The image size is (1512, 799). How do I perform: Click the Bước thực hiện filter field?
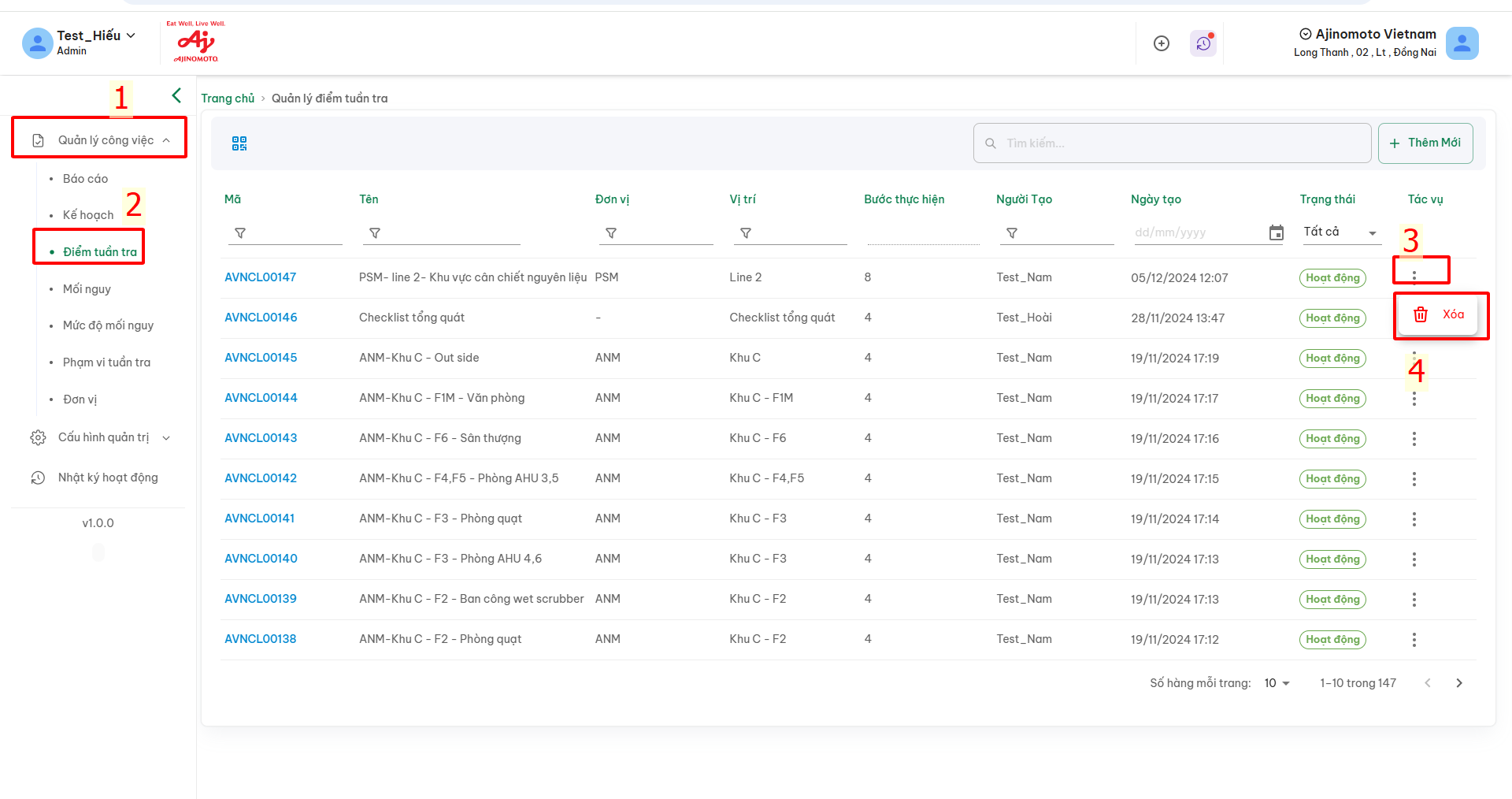pyautogui.click(x=923, y=233)
